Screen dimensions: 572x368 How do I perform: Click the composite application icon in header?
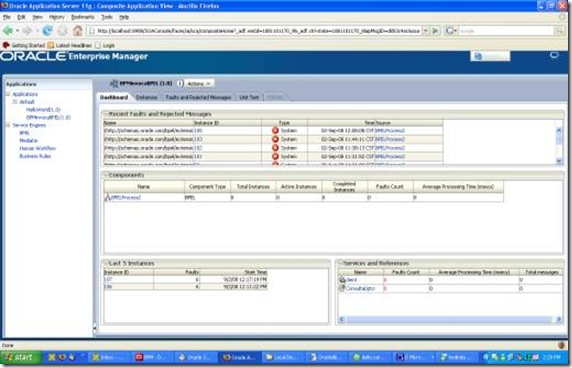coord(114,84)
